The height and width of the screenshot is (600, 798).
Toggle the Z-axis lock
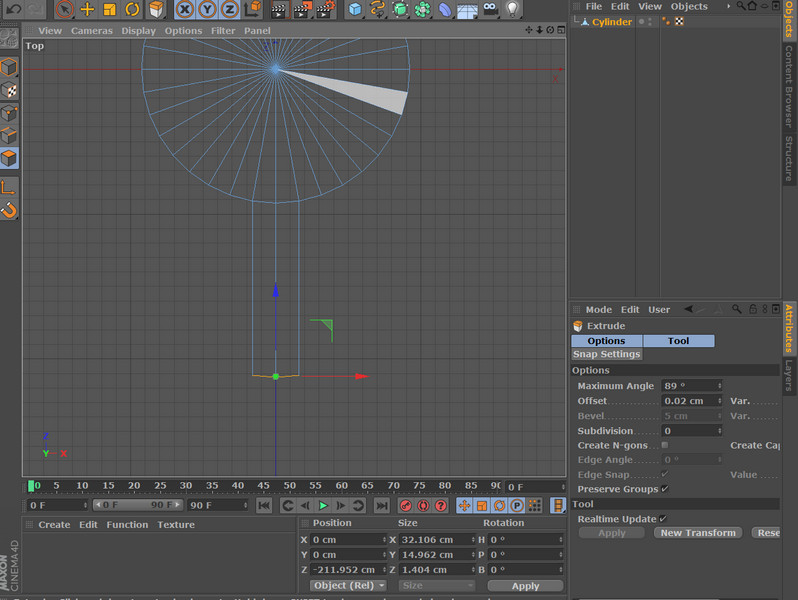tap(228, 9)
